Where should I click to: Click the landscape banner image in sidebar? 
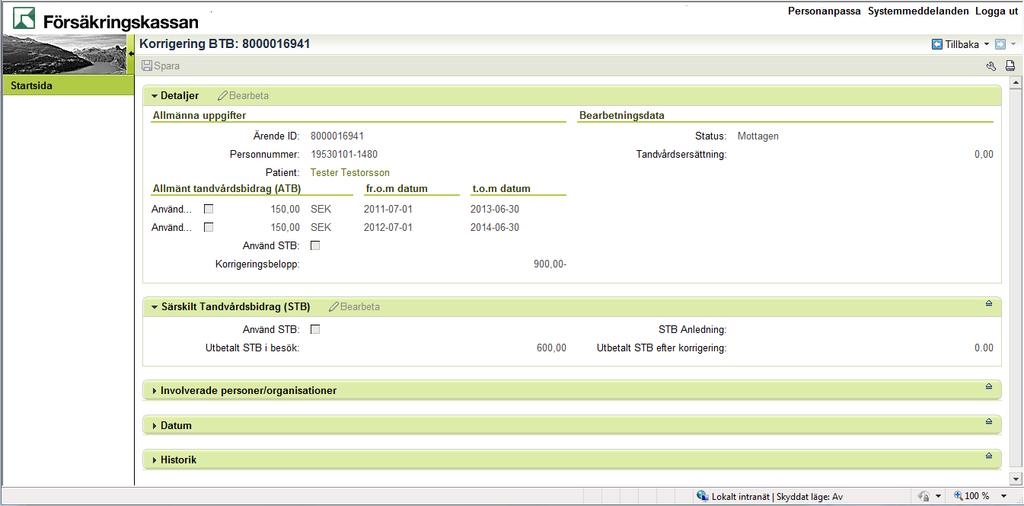click(65, 54)
